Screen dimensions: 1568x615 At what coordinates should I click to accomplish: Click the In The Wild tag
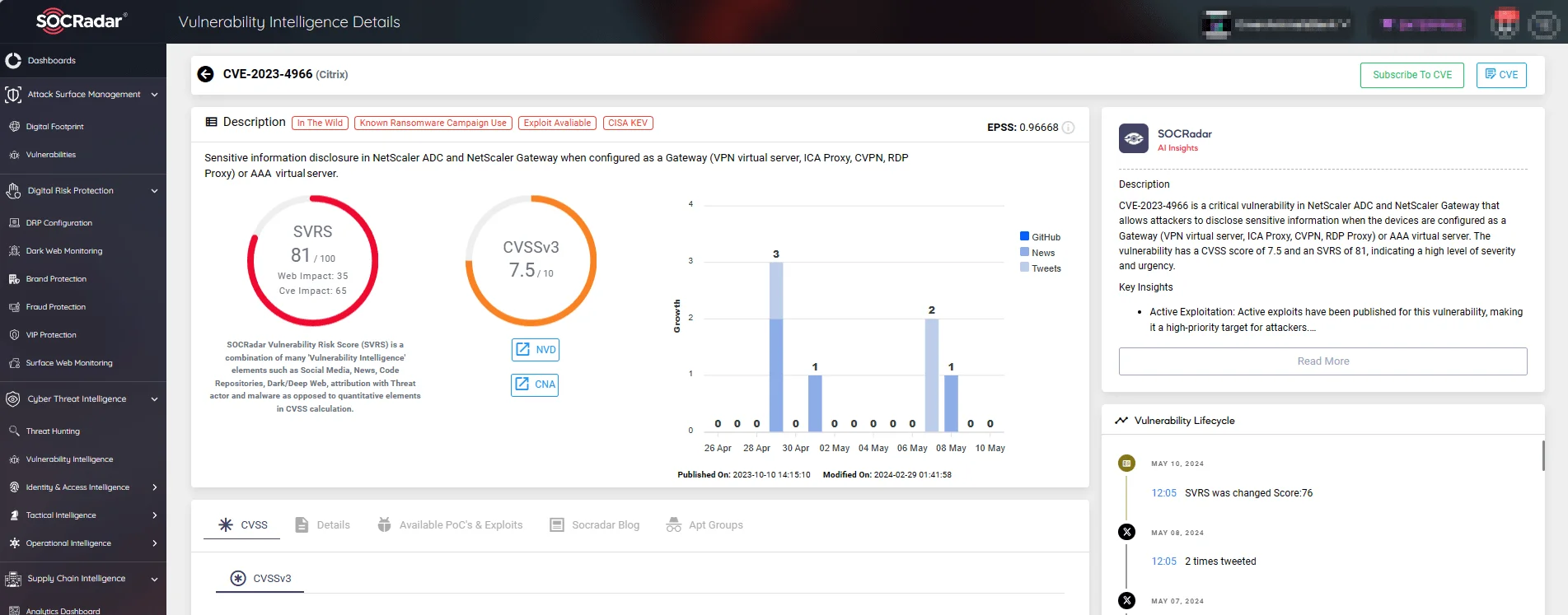[x=320, y=123]
